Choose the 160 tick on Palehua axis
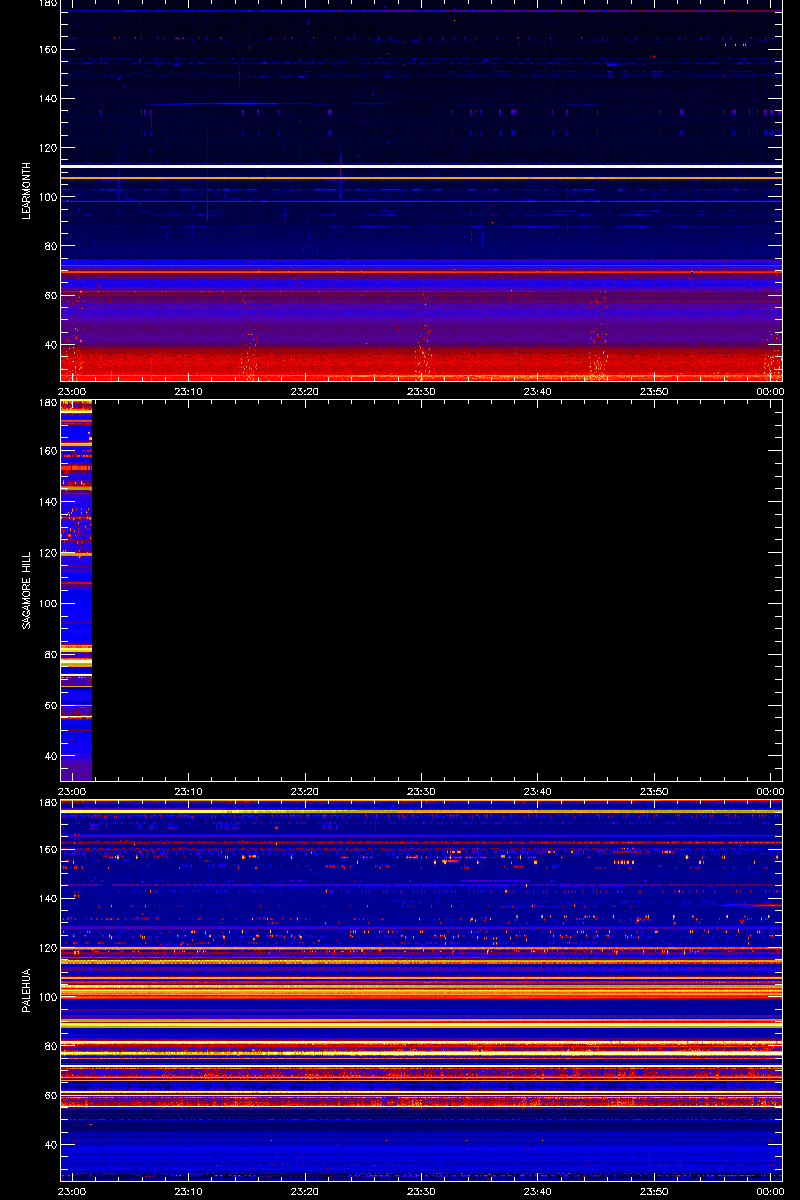This screenshot has height=1200, width=800. (x=47, y=850)
